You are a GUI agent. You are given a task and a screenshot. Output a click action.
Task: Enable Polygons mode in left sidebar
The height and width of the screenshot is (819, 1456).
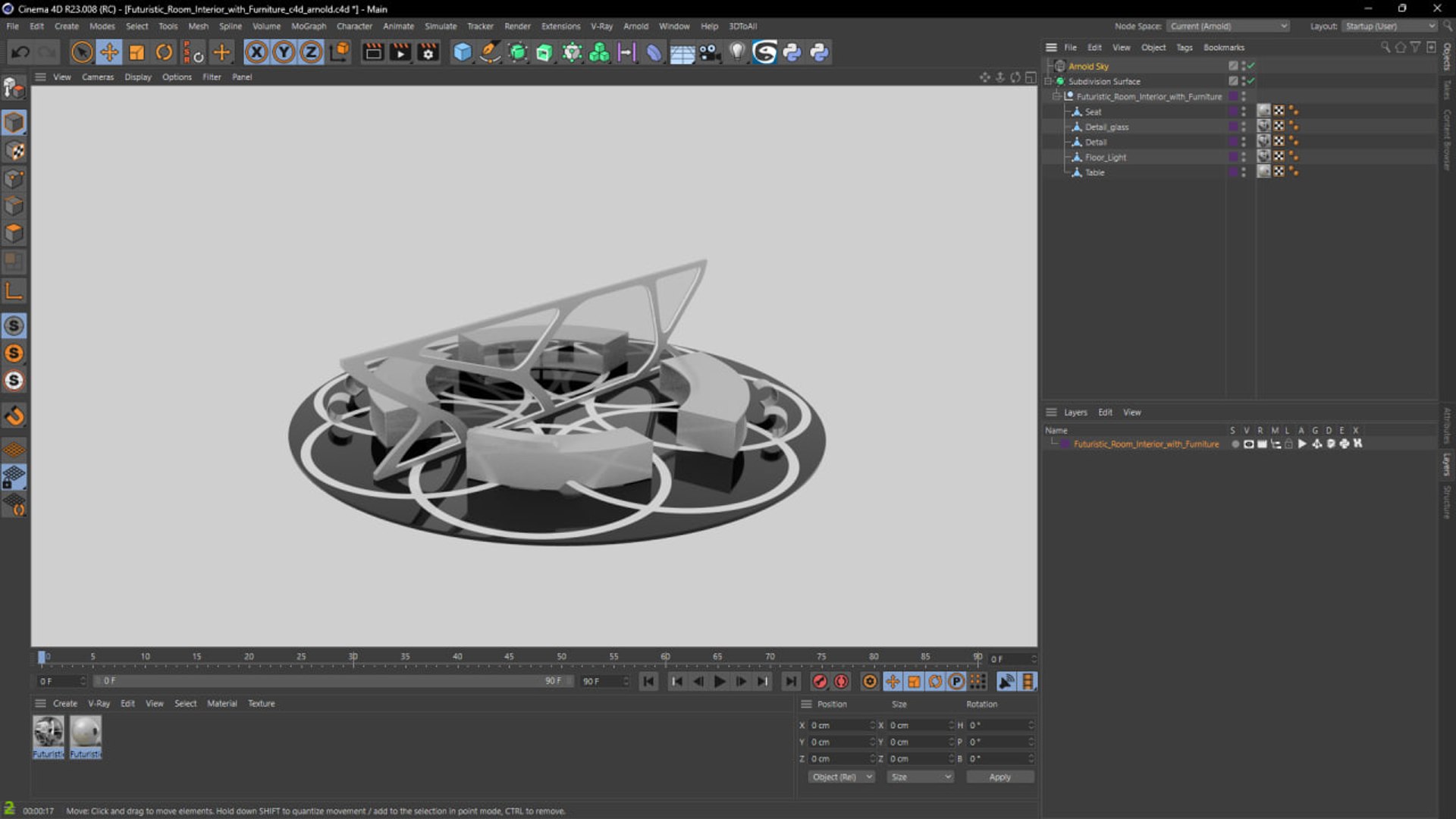click(x=14, y=233)
